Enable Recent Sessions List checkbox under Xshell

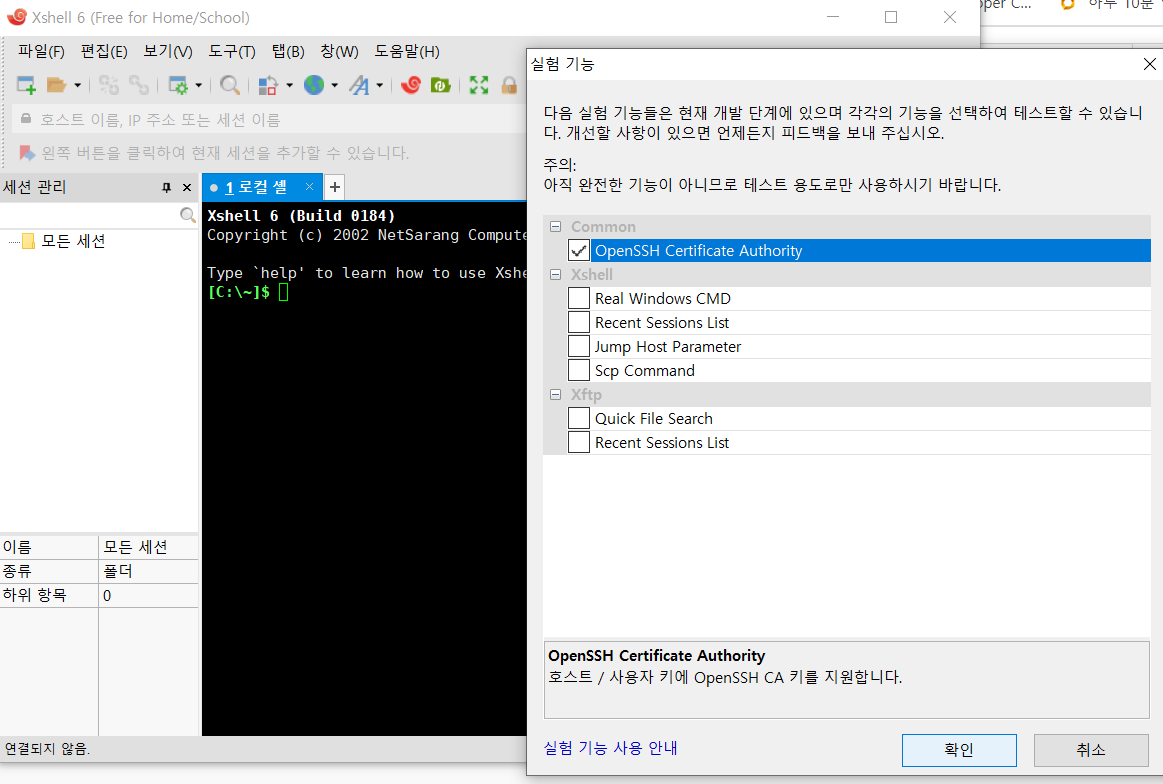coord(579,323)
